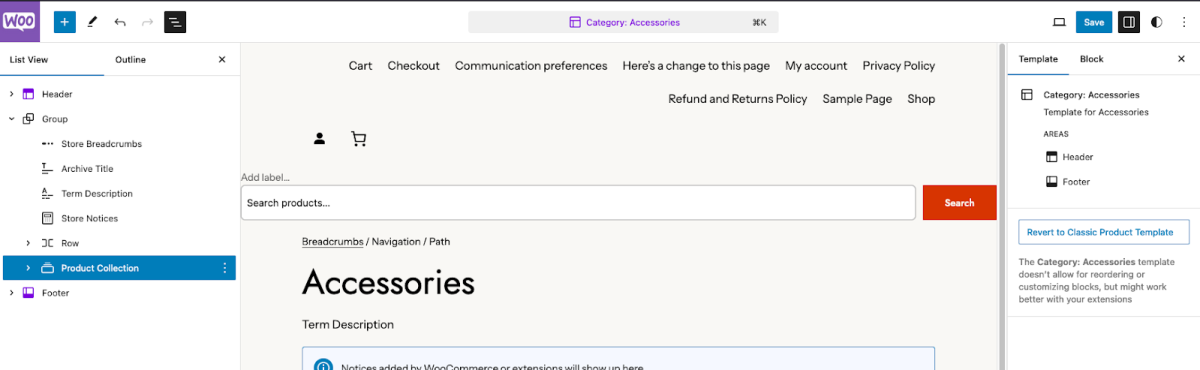Expand the Header item in List View
This screenshot has width=1200, height=370.
pyautogui.click(x=12, y=94)
